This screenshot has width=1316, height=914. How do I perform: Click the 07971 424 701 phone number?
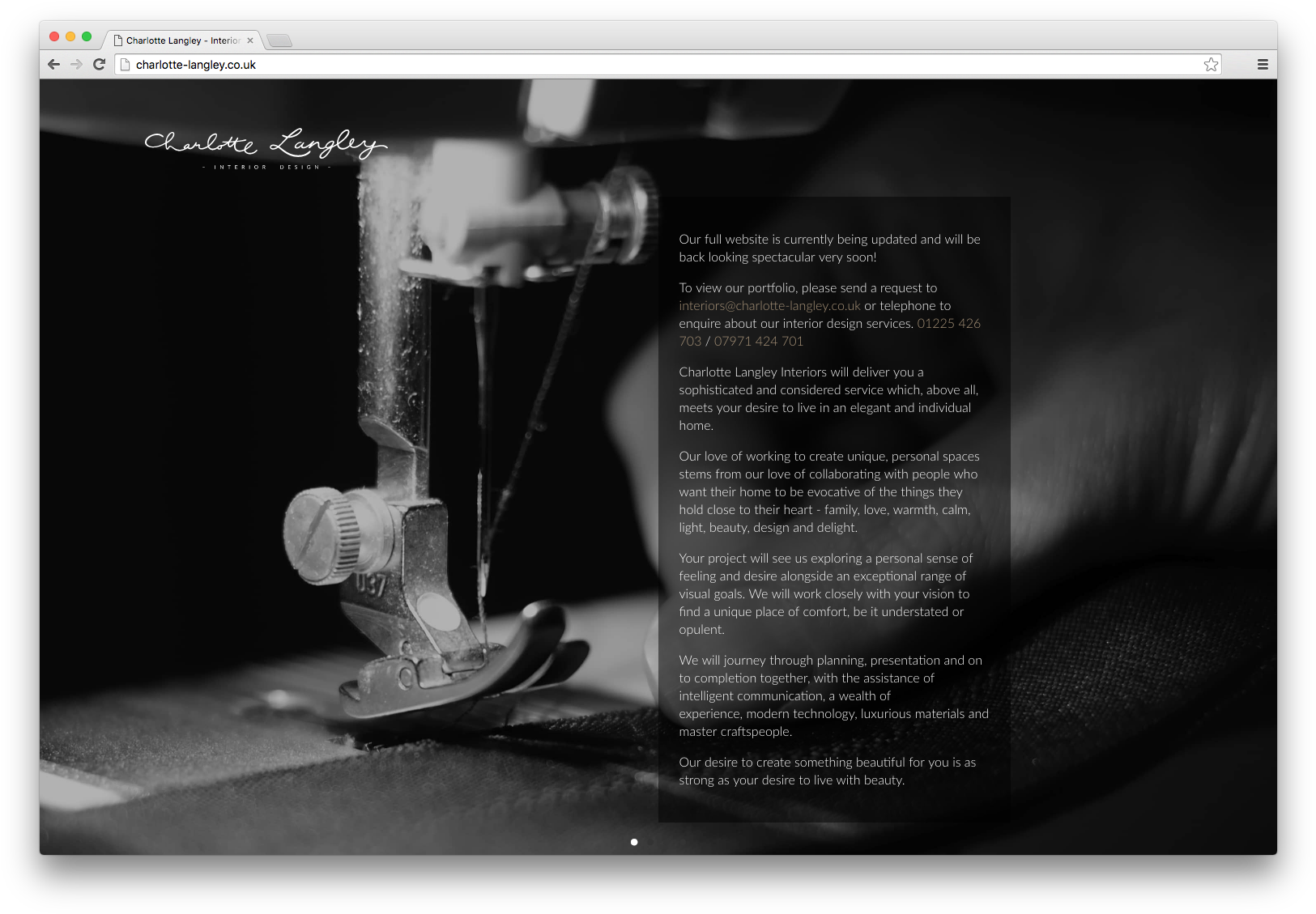[x=758, y=342]
